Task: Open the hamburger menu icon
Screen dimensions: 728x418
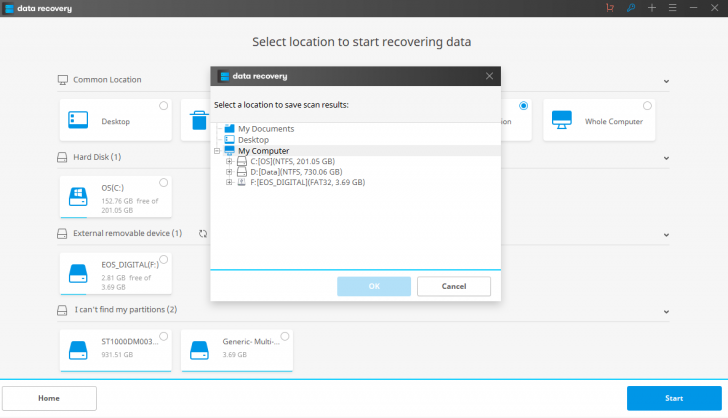Action: tap(672, 8)
